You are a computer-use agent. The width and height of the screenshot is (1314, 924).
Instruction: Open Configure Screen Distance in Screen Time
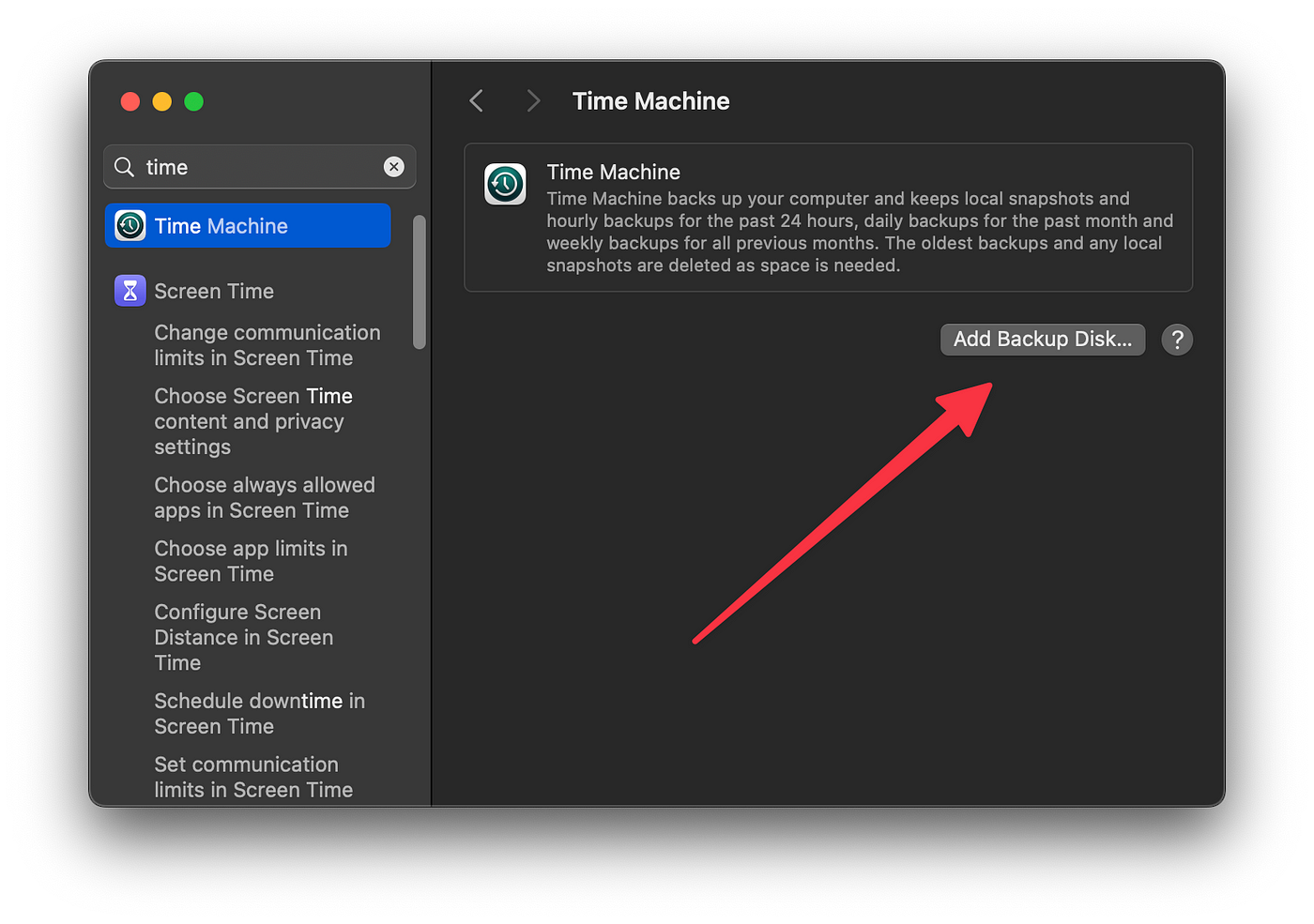(244, 638)
